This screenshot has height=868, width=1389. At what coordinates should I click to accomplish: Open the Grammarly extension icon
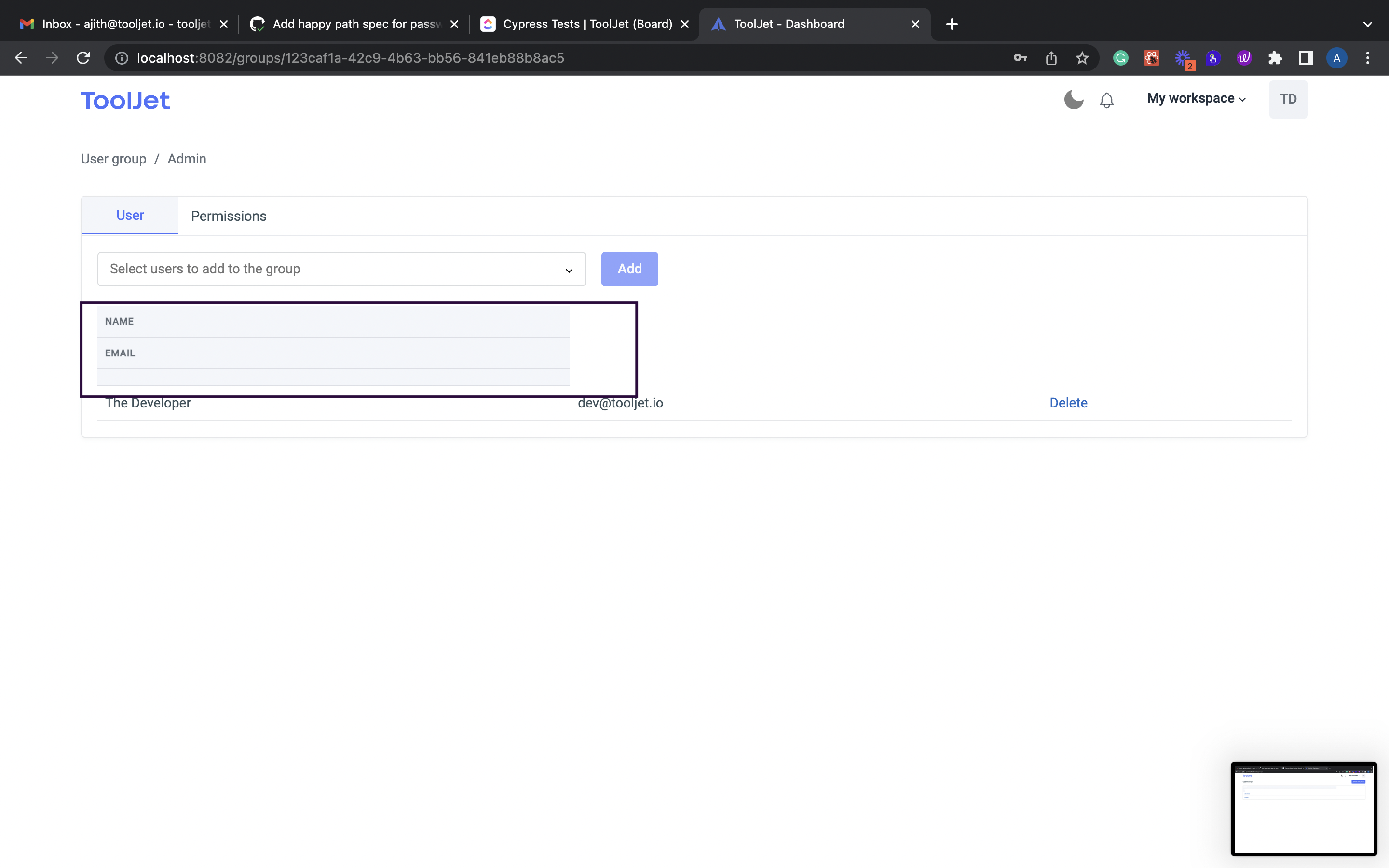point(1120,57)
